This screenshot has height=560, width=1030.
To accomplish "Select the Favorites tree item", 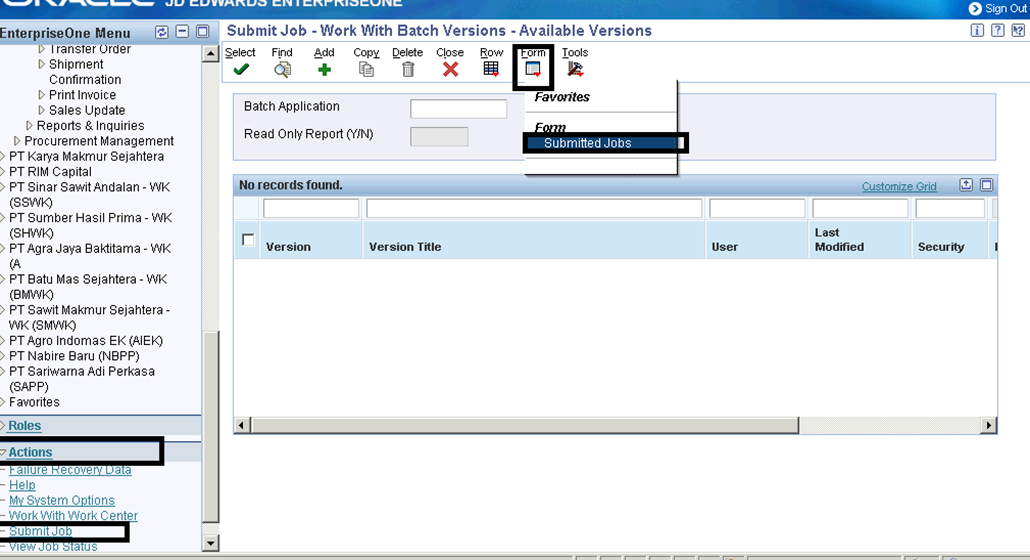I will [34, 402].
